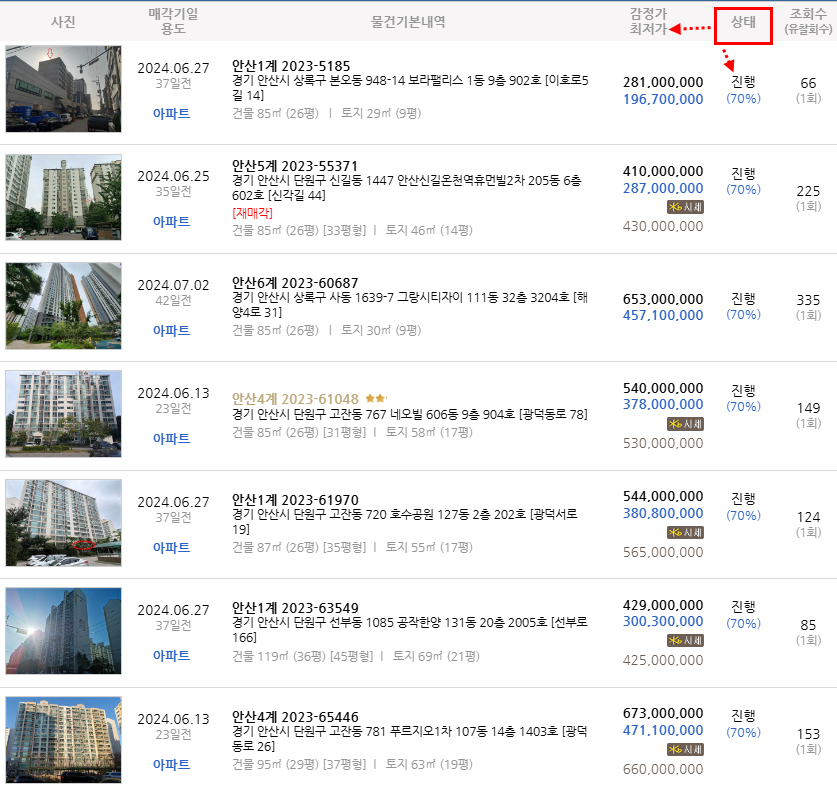Select minimum price 471,100,000
The width and height of the screenshot is (837, 788).
[x=663, y=730]
